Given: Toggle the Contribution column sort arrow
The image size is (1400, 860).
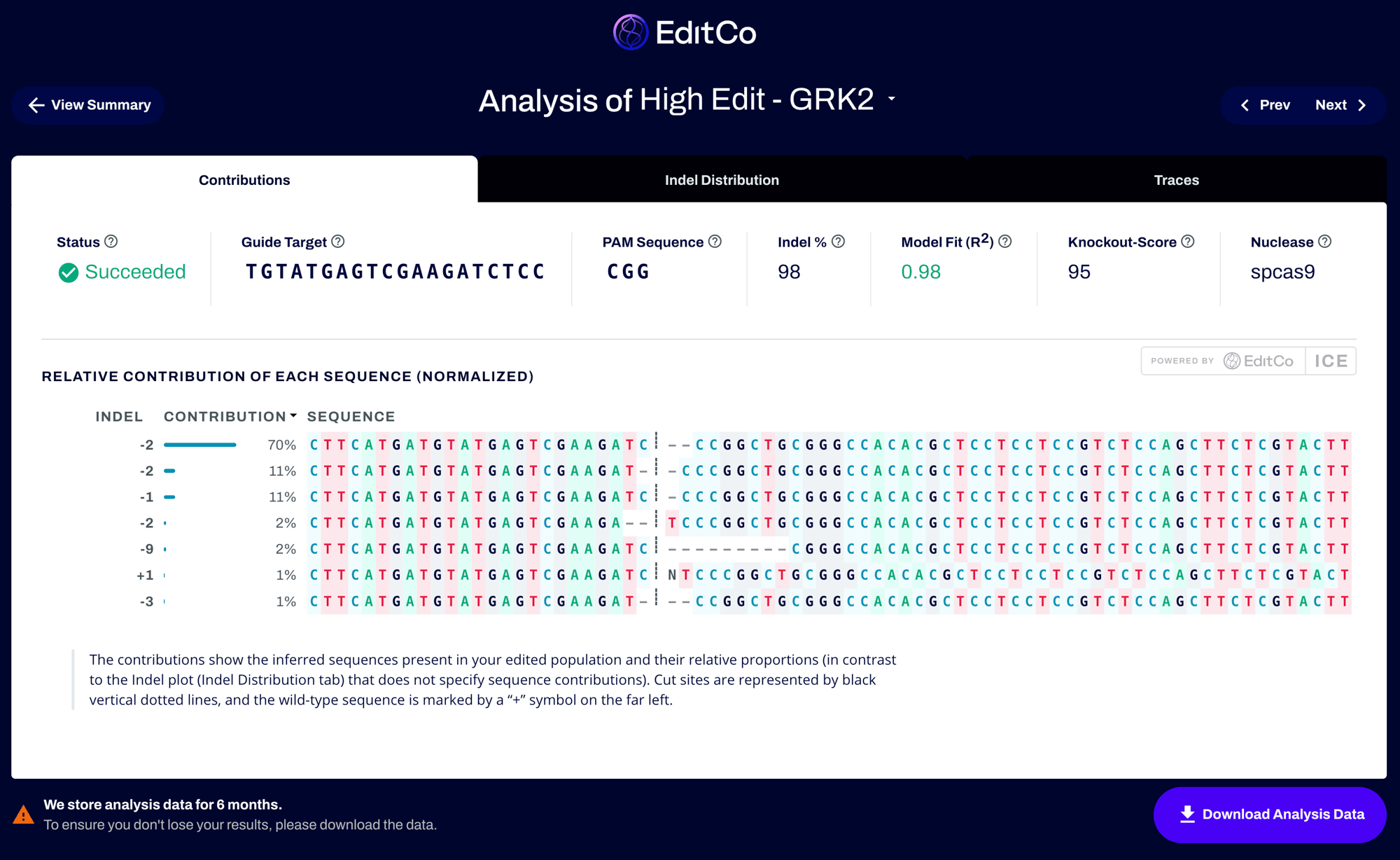Looking at the screenshot, I should pyautogui.click(x=293, y=416).
